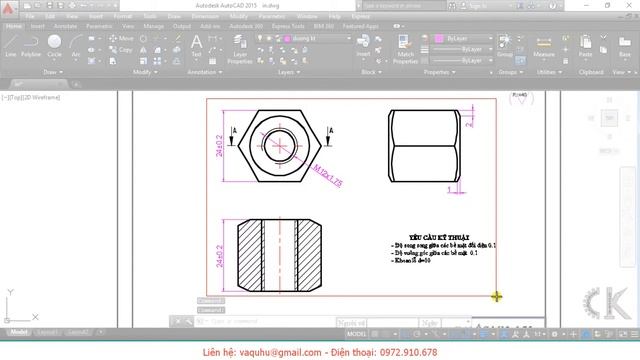Open the Dimension menu
This screenshot has height=360, width=640.
point(205,16)
